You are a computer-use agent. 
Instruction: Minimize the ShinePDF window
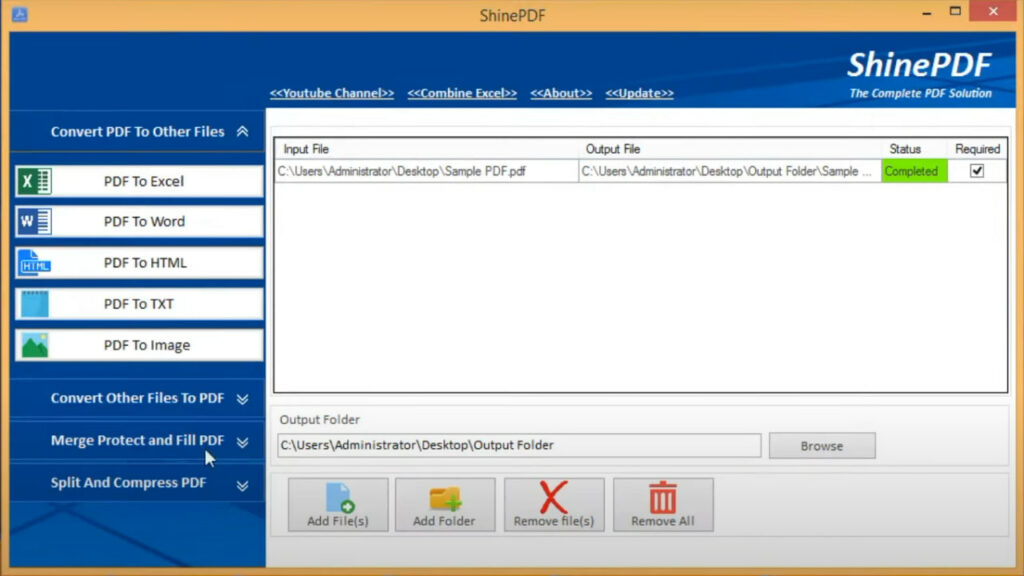tap(927, 12)
